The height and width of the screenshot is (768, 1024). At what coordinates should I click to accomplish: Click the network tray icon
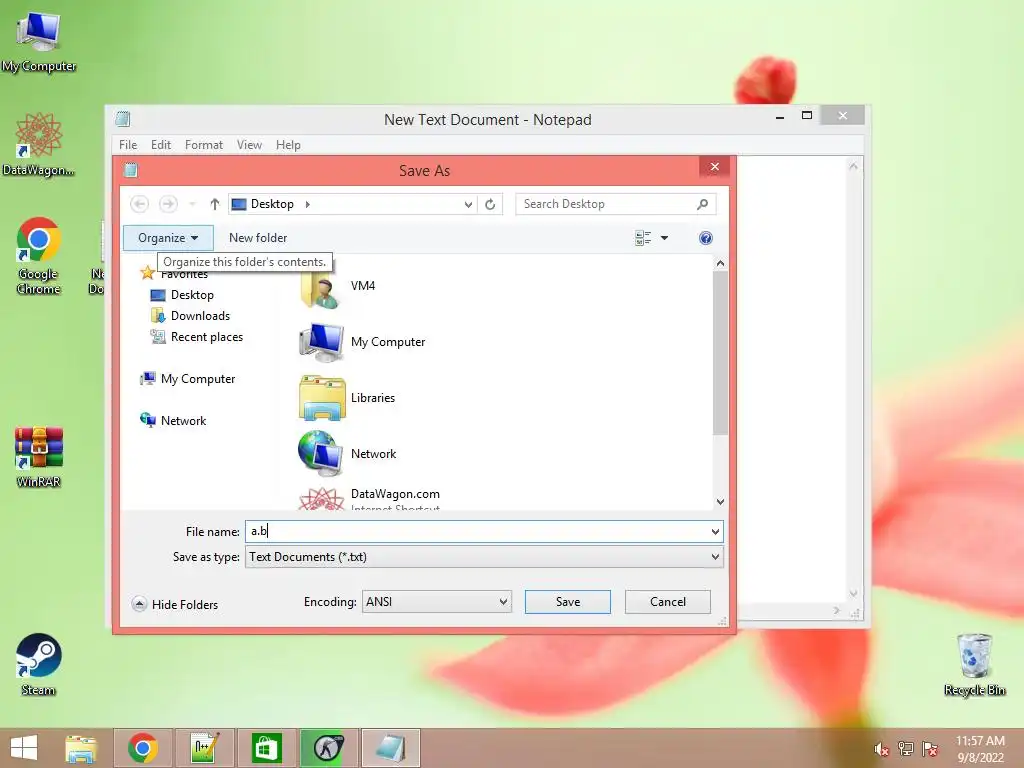point(906,748)
